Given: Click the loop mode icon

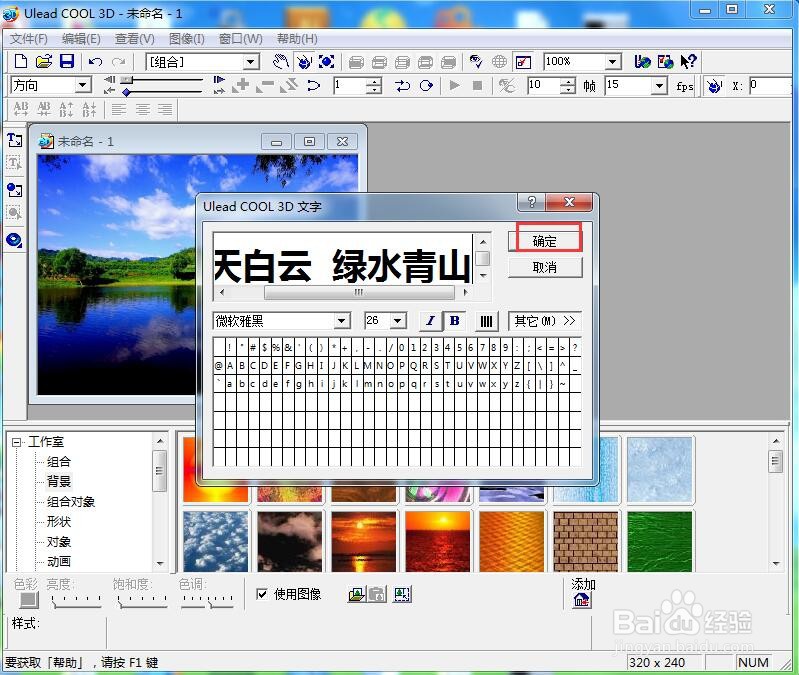Looking at the screenshot, I should coord(427,85).
